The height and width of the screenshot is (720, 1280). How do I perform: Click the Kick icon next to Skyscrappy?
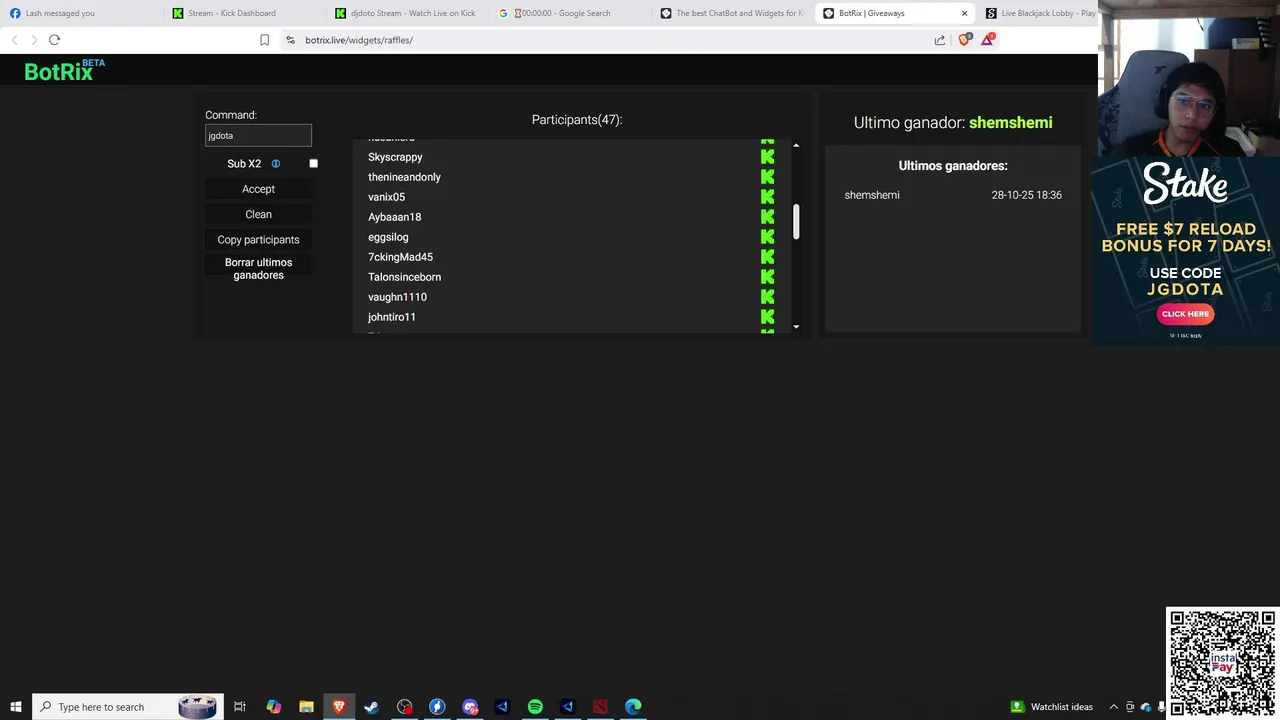click(x=767, y=157)
